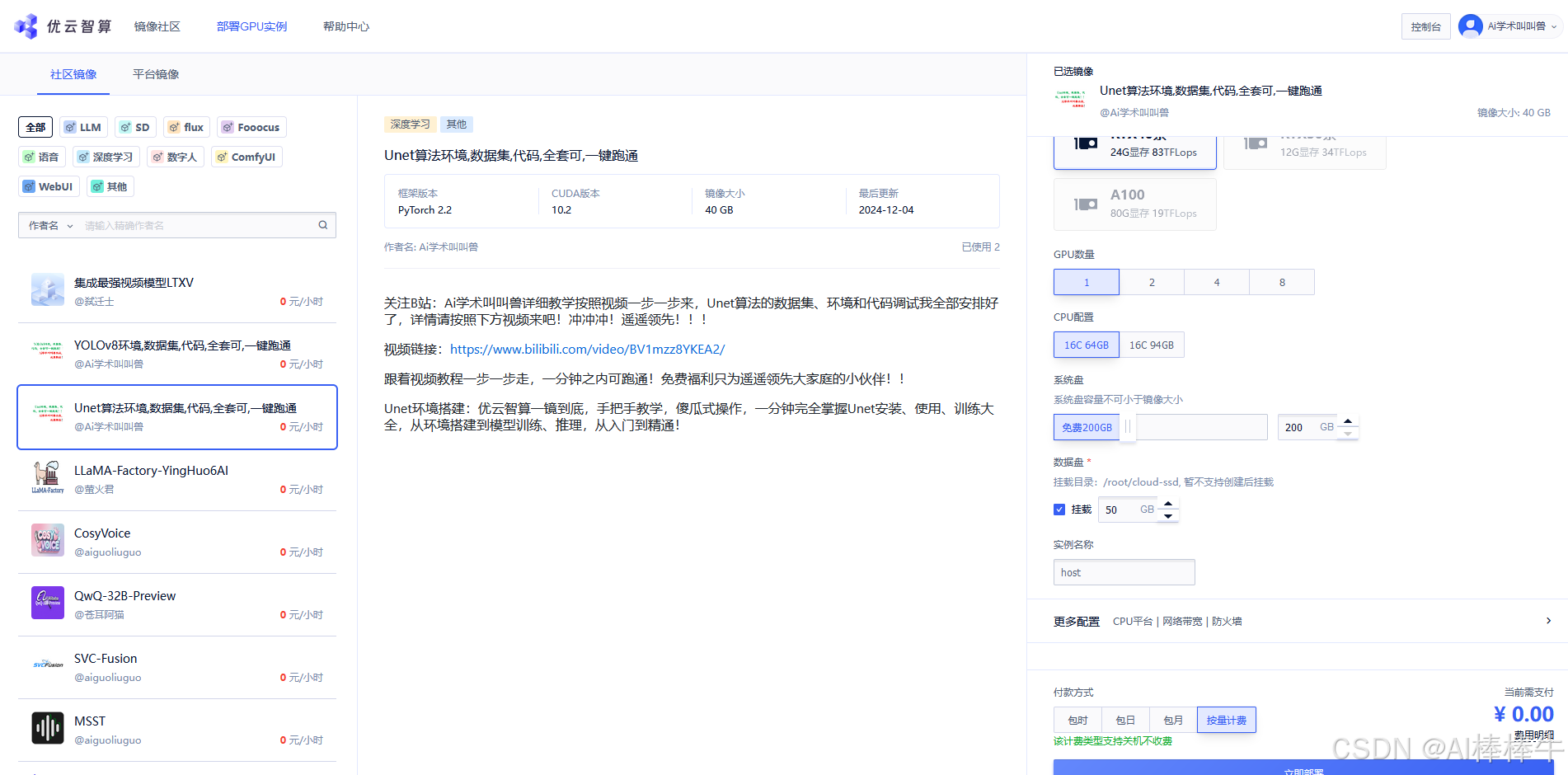Filter images by Fooocus tag
1568x775 pixels.
coord(251,127)
